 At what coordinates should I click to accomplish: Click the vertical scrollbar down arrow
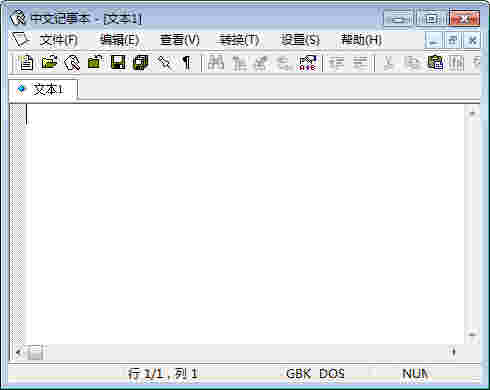click(472, 335)
